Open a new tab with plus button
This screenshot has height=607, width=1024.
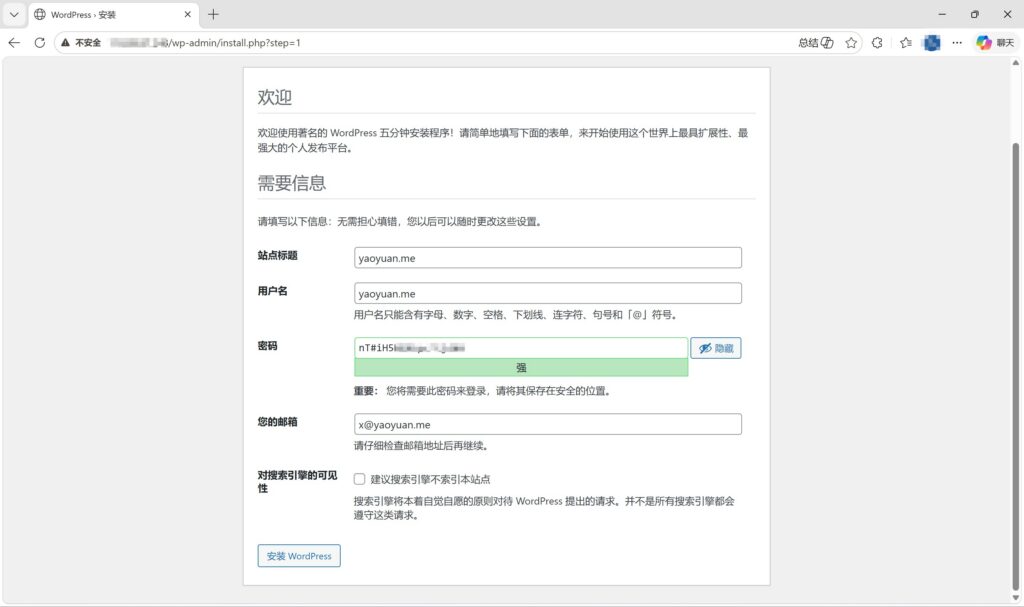click(213, 15)
